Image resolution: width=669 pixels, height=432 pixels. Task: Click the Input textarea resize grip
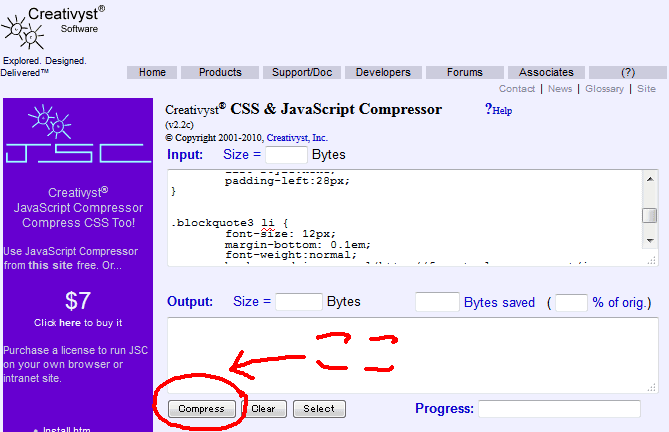click(652, 260)
